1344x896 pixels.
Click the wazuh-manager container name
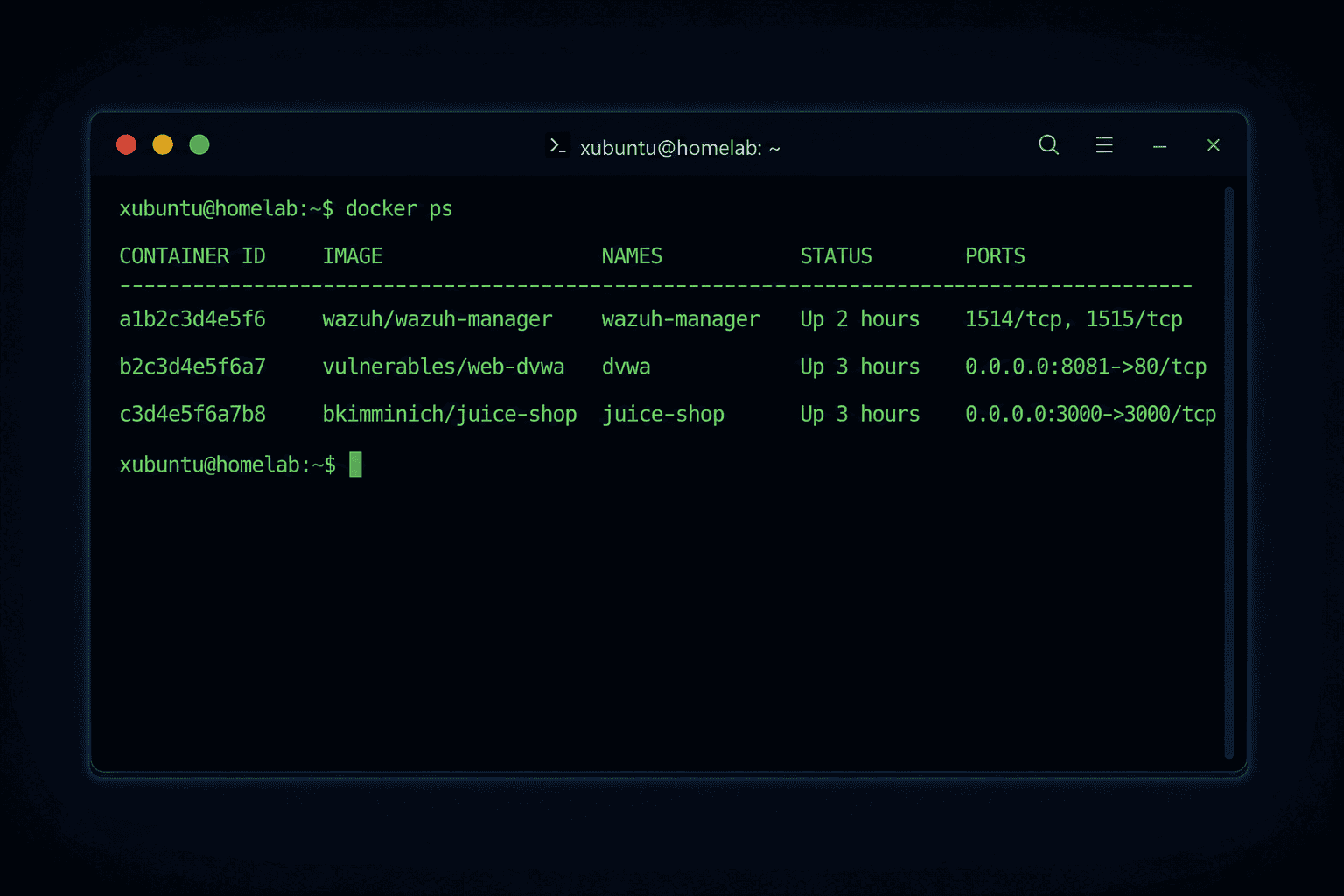tap(681, 319)
